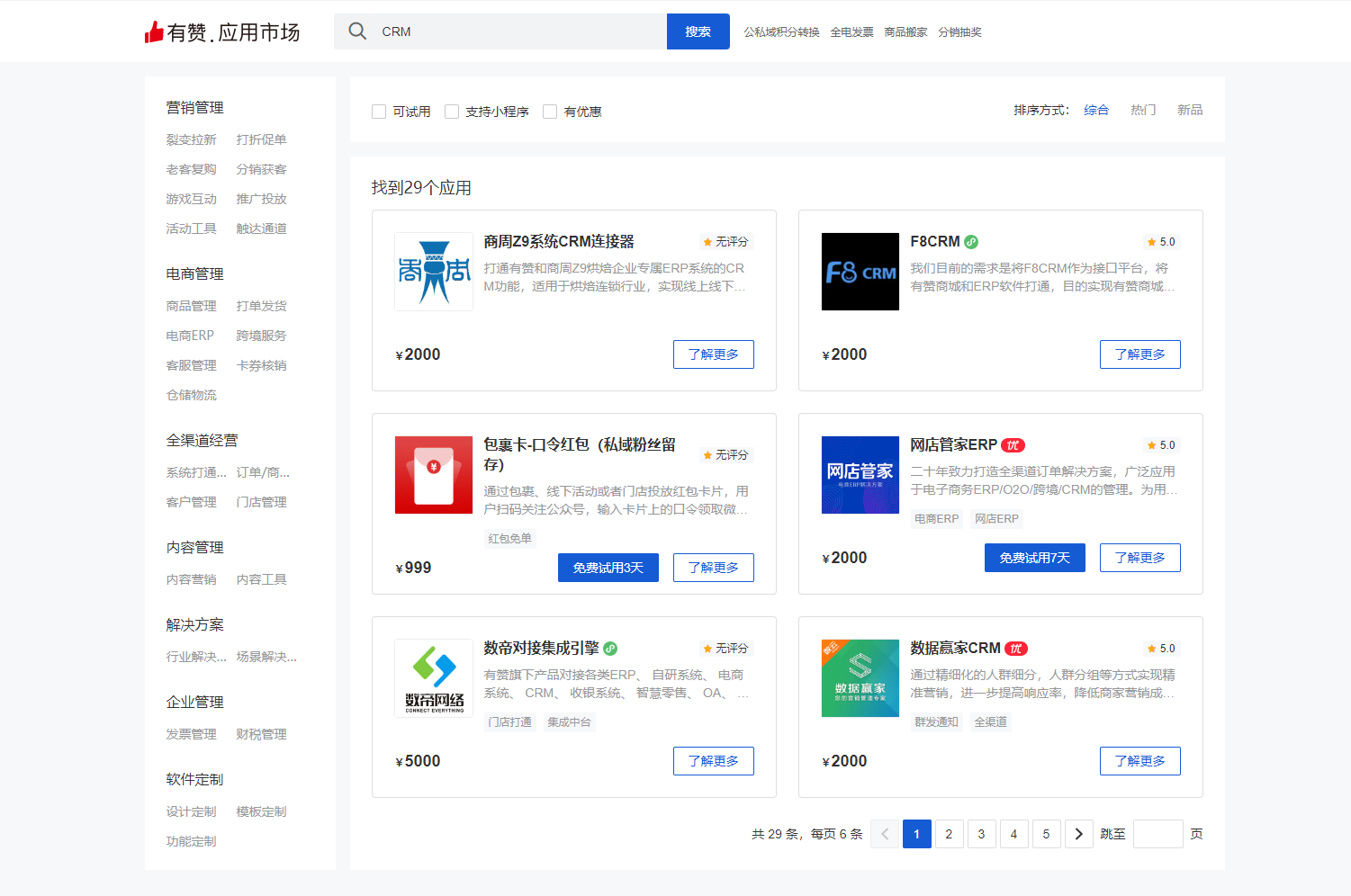Image resolution: width=1351 pixels, height=896 pixels.
Task: Enable the 有优惠 checkbox
Action: (550, 112)
